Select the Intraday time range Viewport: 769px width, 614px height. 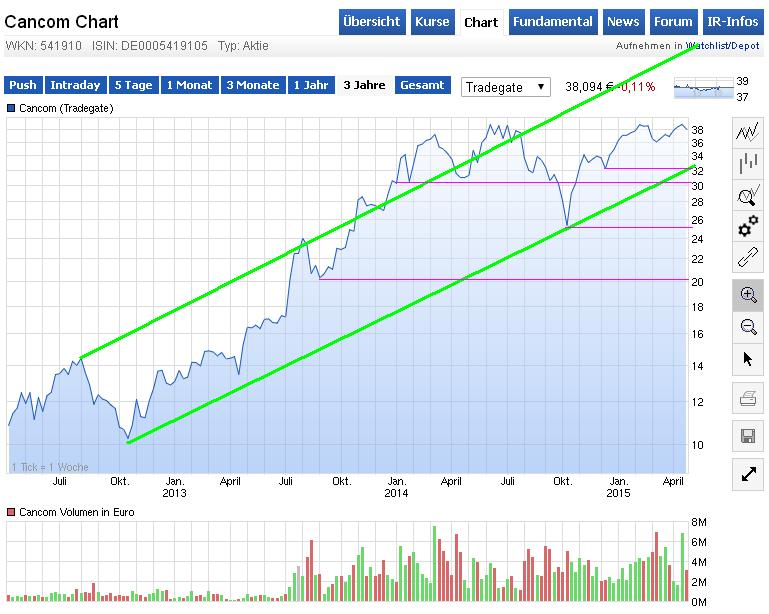click(x=75, y=86)
